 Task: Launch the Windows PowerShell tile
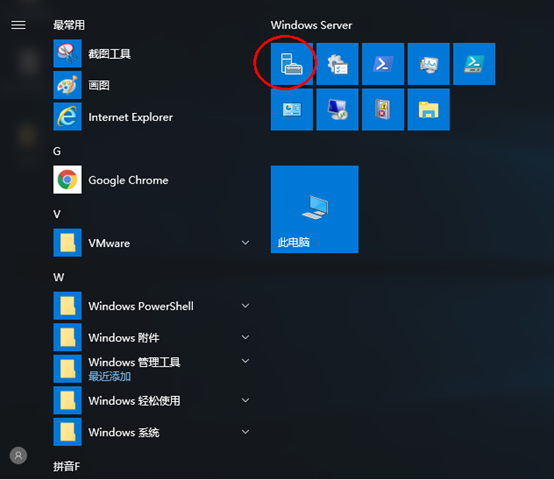click(383, 64)
